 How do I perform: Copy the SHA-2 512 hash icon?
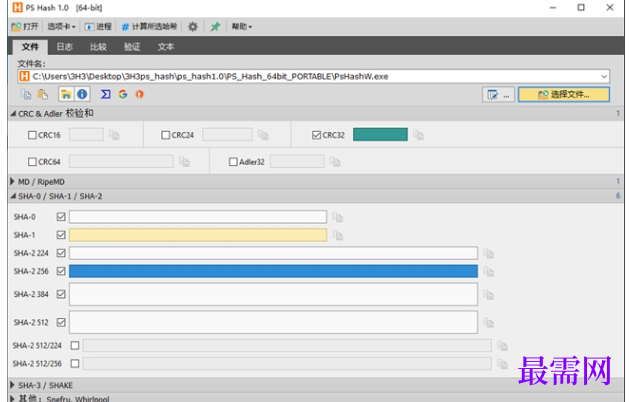click(489, 323)
